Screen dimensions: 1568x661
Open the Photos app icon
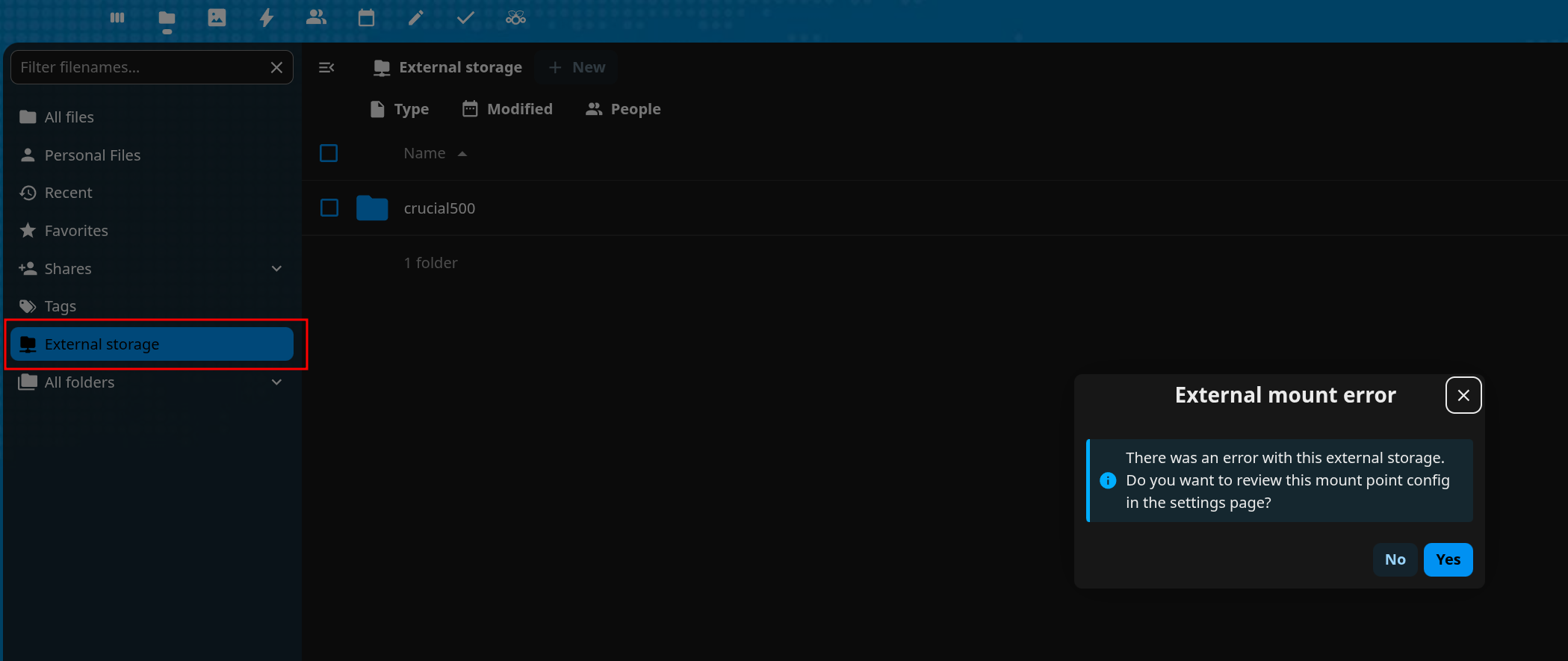[x=217, y=18]
